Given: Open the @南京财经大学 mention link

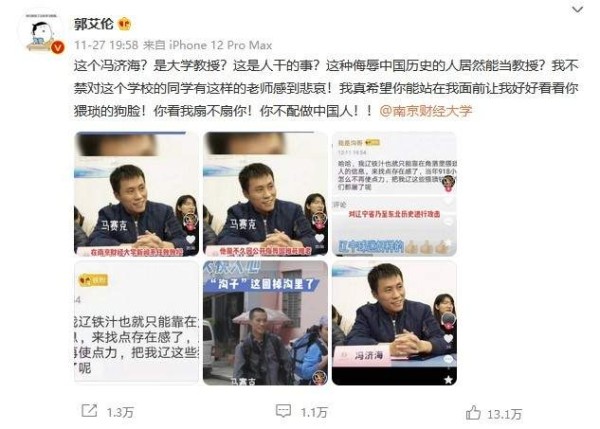Looking at the screenshot, I should point(426,111).
